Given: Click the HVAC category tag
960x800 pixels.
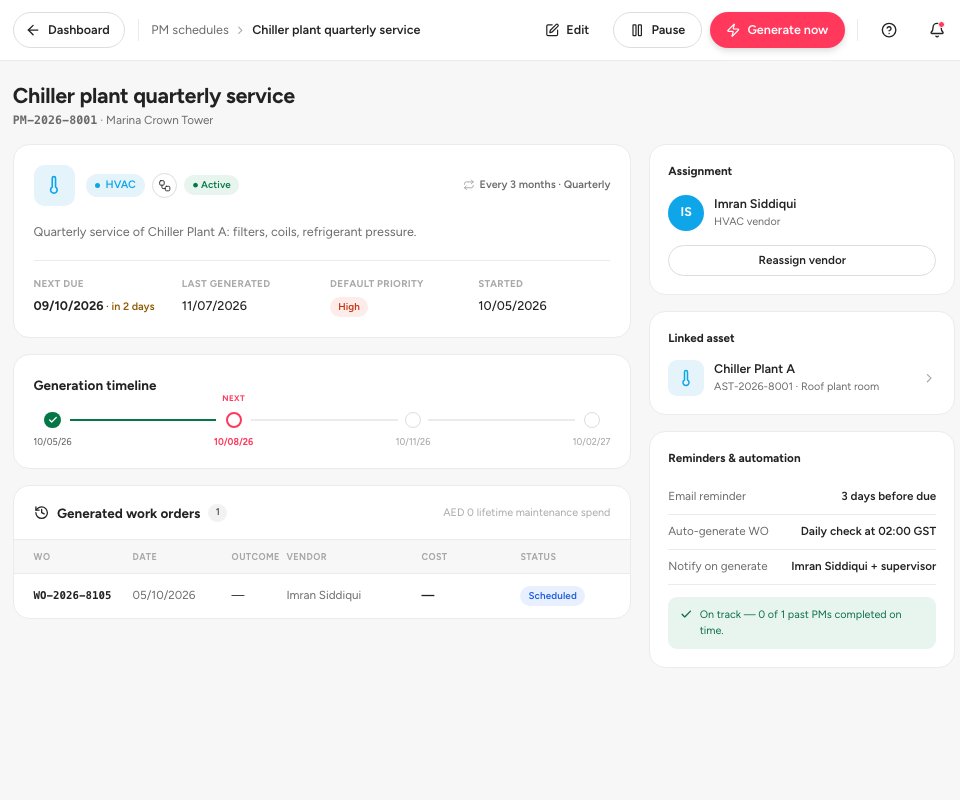Looking at the screenshot, I should tap(115, 185).
